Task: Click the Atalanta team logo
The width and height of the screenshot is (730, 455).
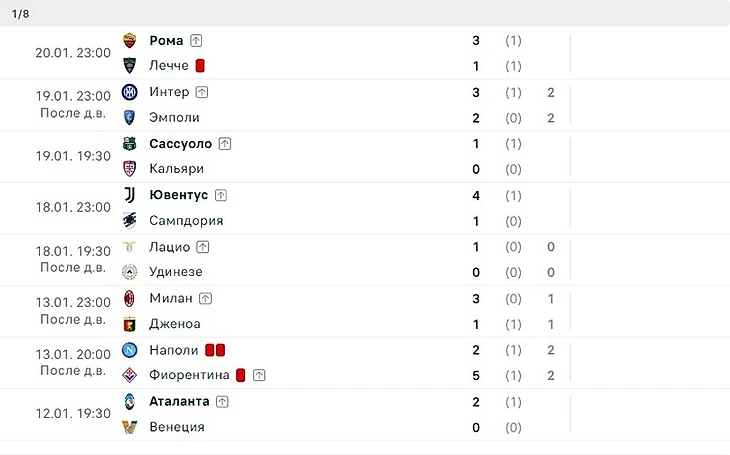Action: click(129, 401)
